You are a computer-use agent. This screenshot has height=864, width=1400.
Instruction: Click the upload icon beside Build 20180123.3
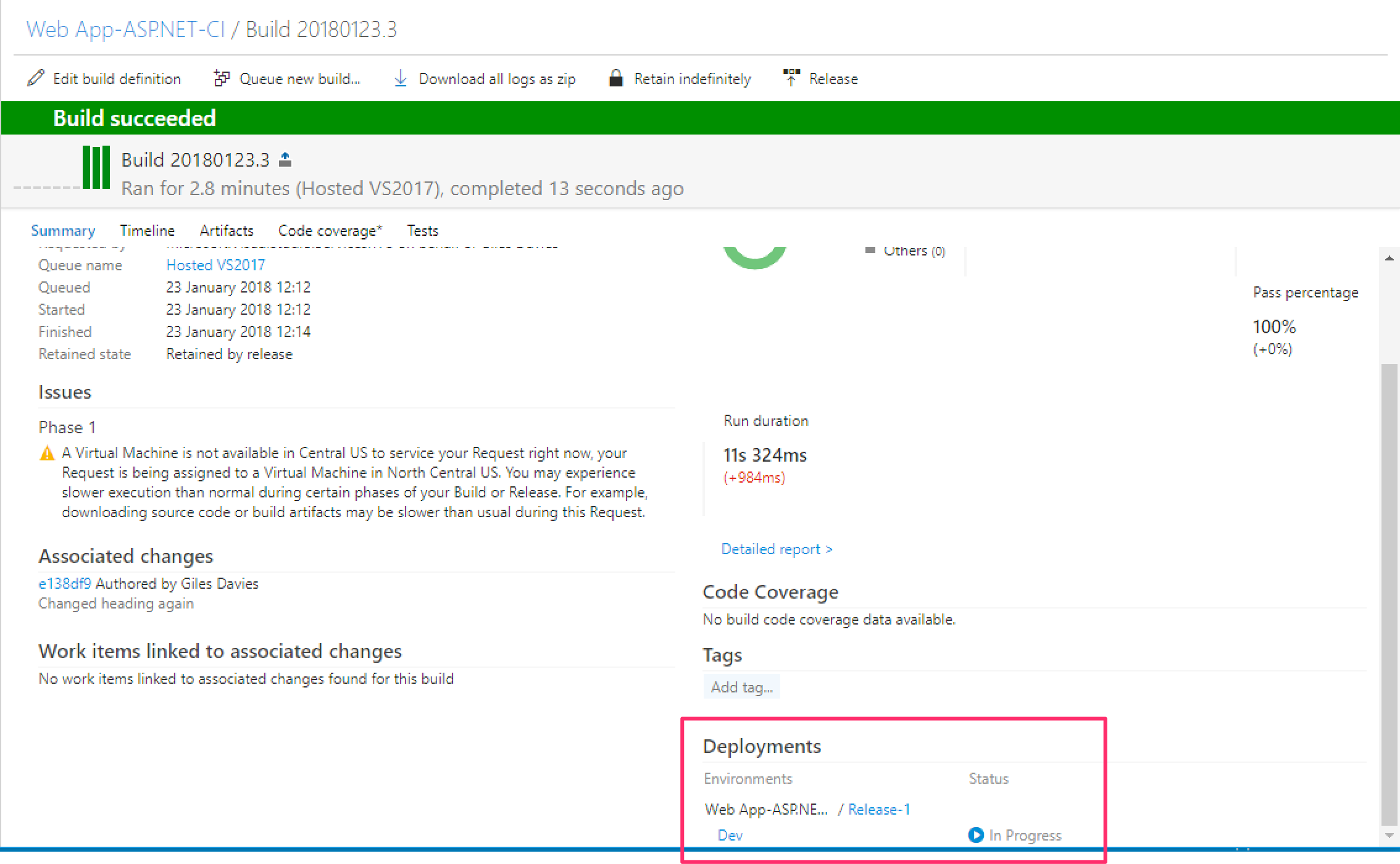[x=285, y=160]
